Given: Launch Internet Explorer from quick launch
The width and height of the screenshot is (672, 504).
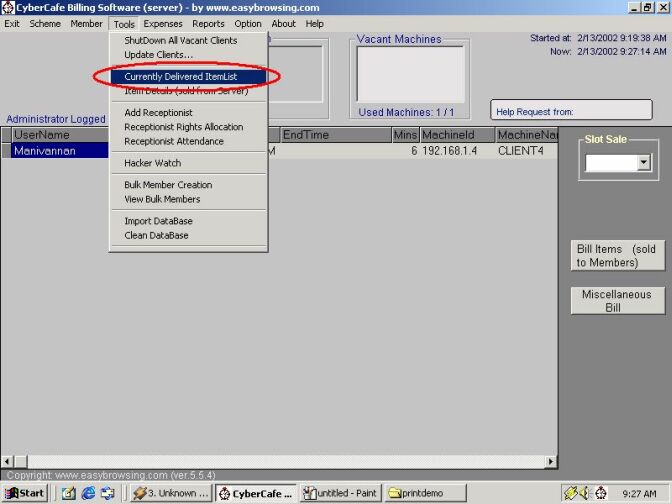Looking at the screenshot, I should [x=87, y=493].
